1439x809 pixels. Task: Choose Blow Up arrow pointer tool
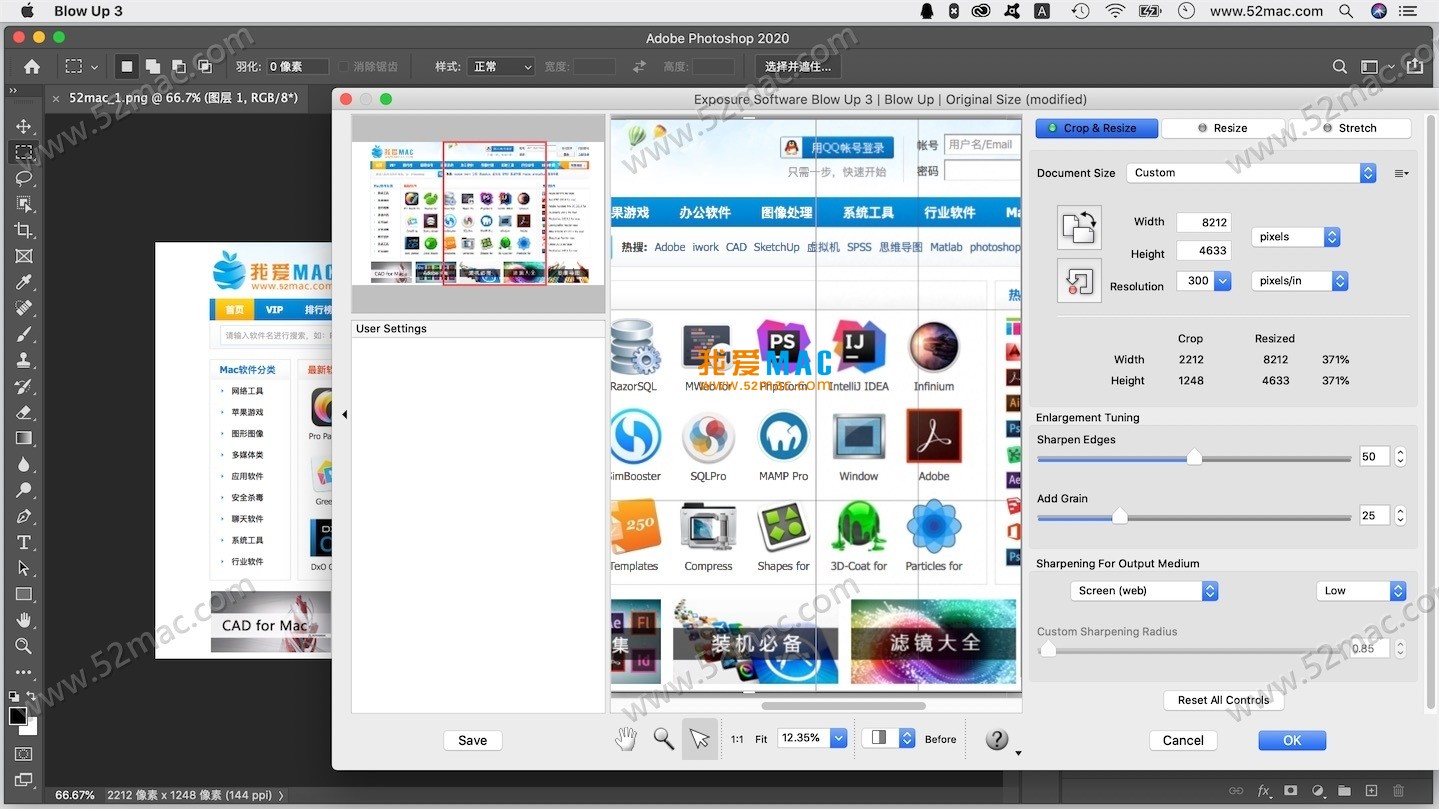[x=699, y=739]
